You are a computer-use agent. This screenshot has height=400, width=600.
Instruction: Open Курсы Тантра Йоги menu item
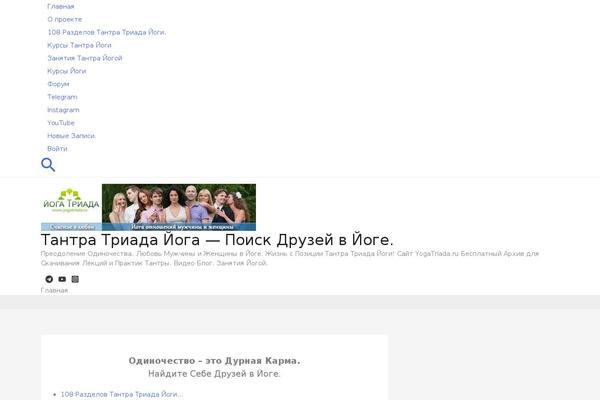coord(80,45)
